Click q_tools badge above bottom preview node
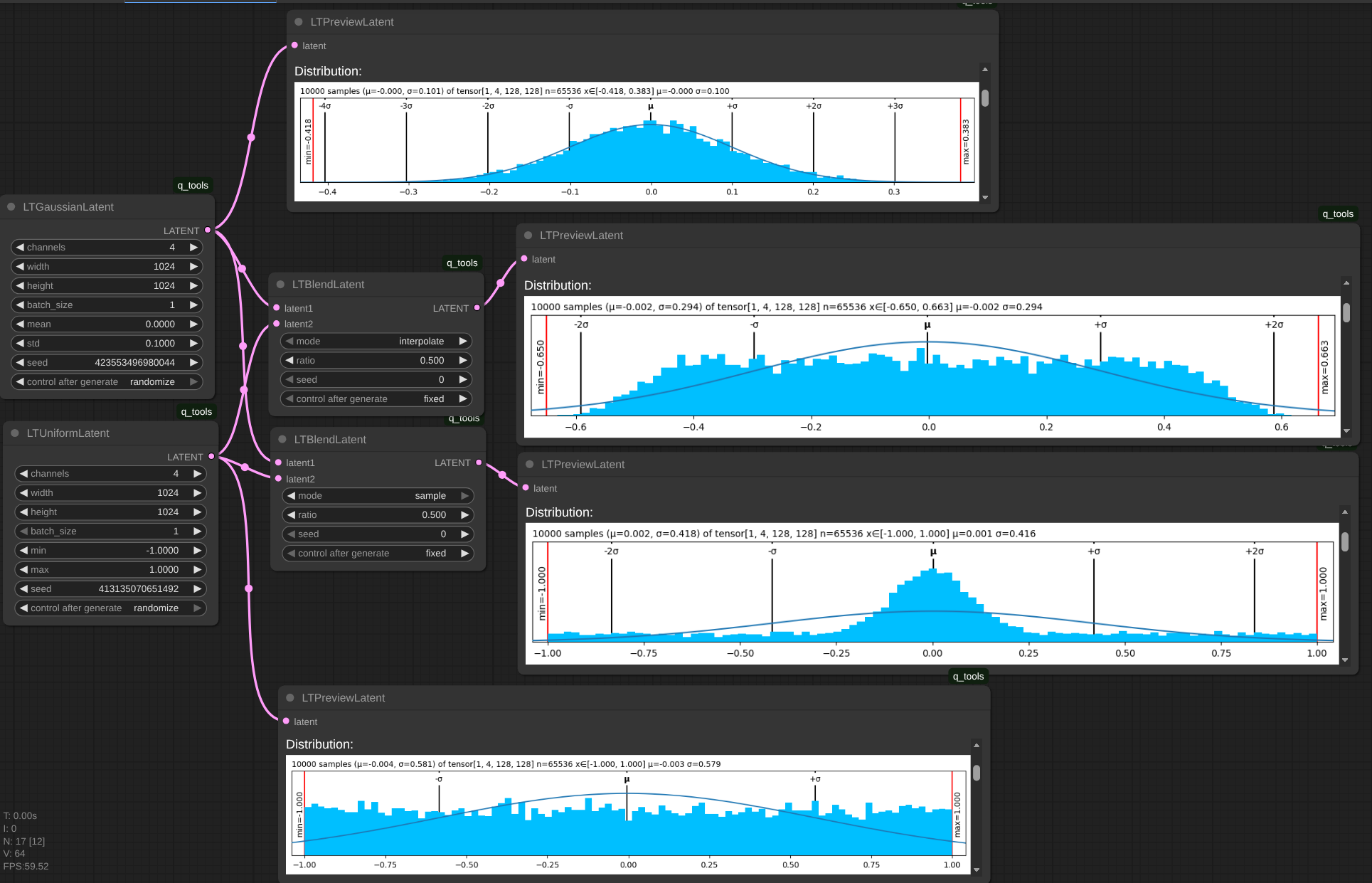1372x883 pixels. coord(968,677)
